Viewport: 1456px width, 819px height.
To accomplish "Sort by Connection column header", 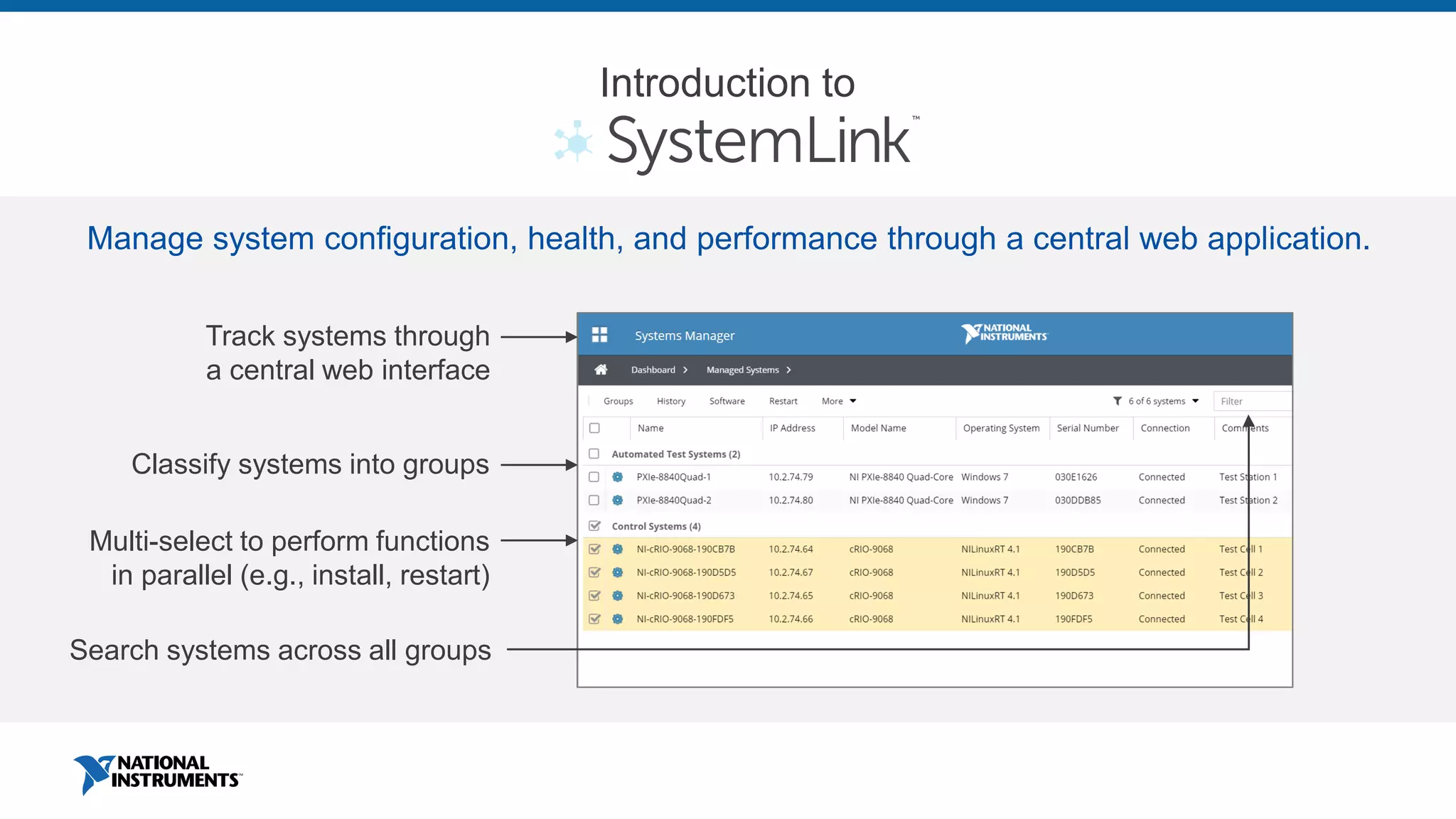I will [x=1165, y=428].
